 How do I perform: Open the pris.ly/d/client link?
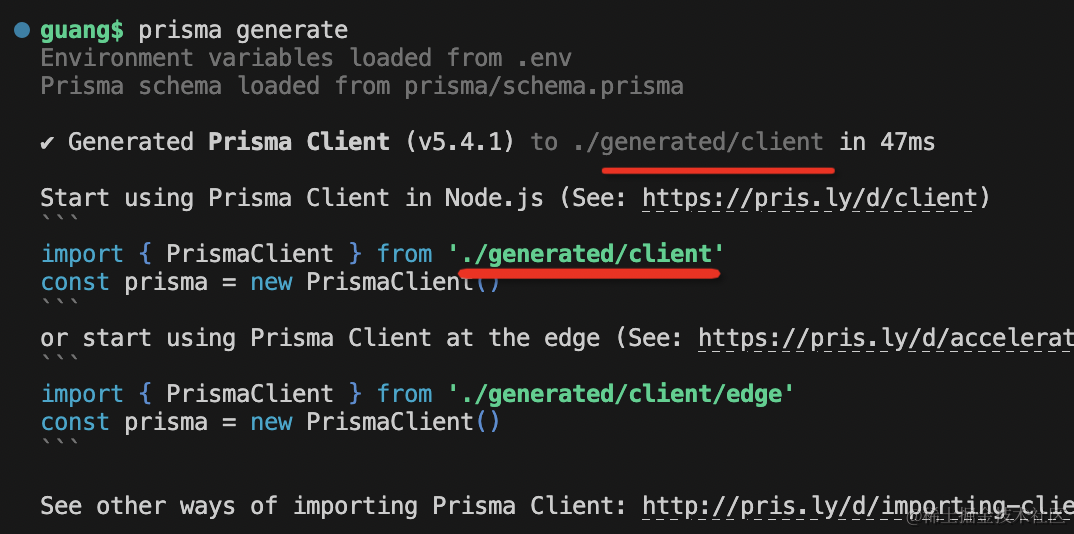(x=808, y=198)
